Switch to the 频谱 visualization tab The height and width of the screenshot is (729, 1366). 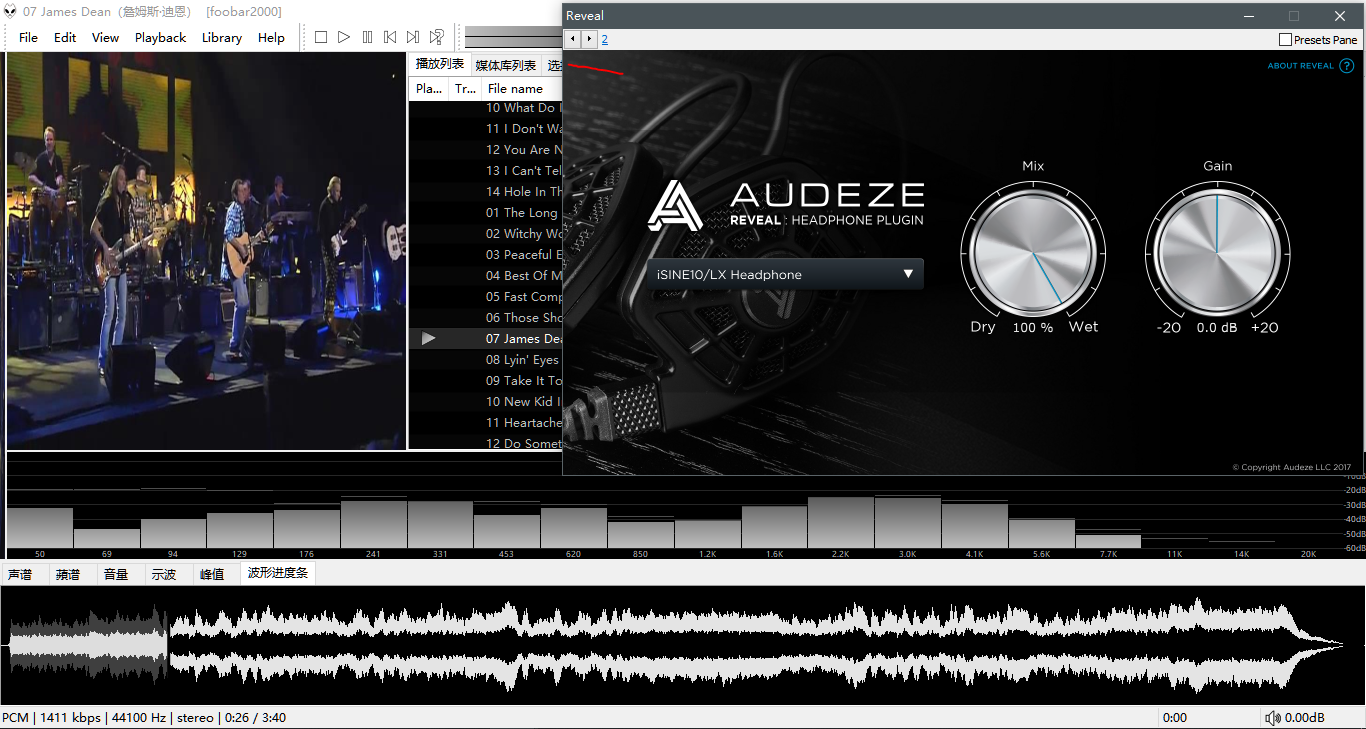pyautogui.click(x=68, y=574)
